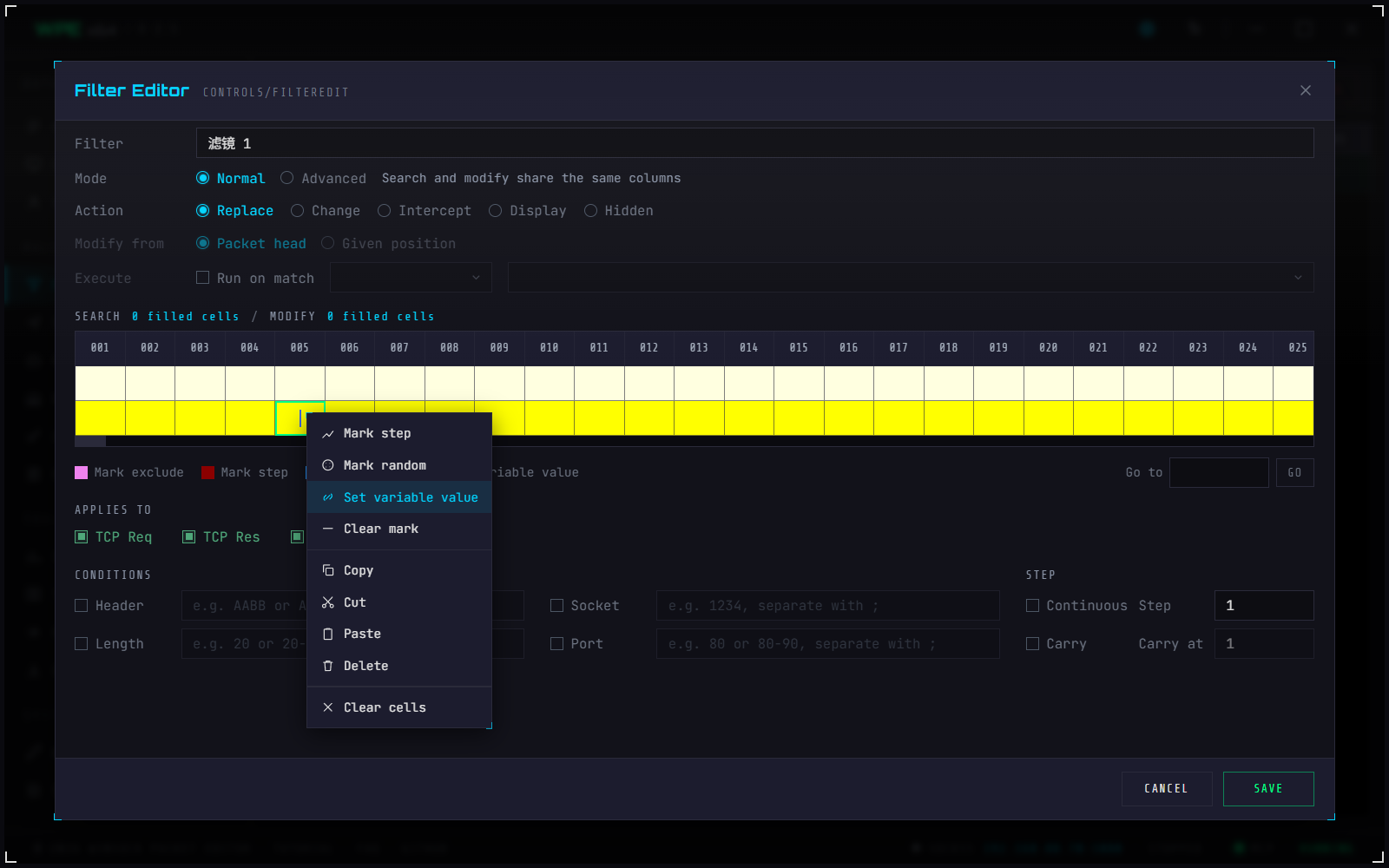
Task: Toggle the TCP Req checkbox
Action: click(81, 537)
